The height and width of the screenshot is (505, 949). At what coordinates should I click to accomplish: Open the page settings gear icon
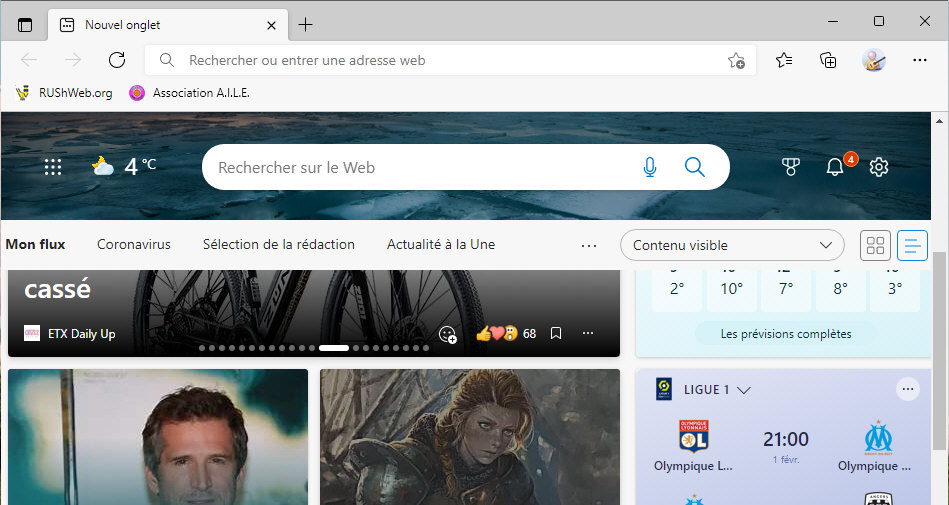879,167
